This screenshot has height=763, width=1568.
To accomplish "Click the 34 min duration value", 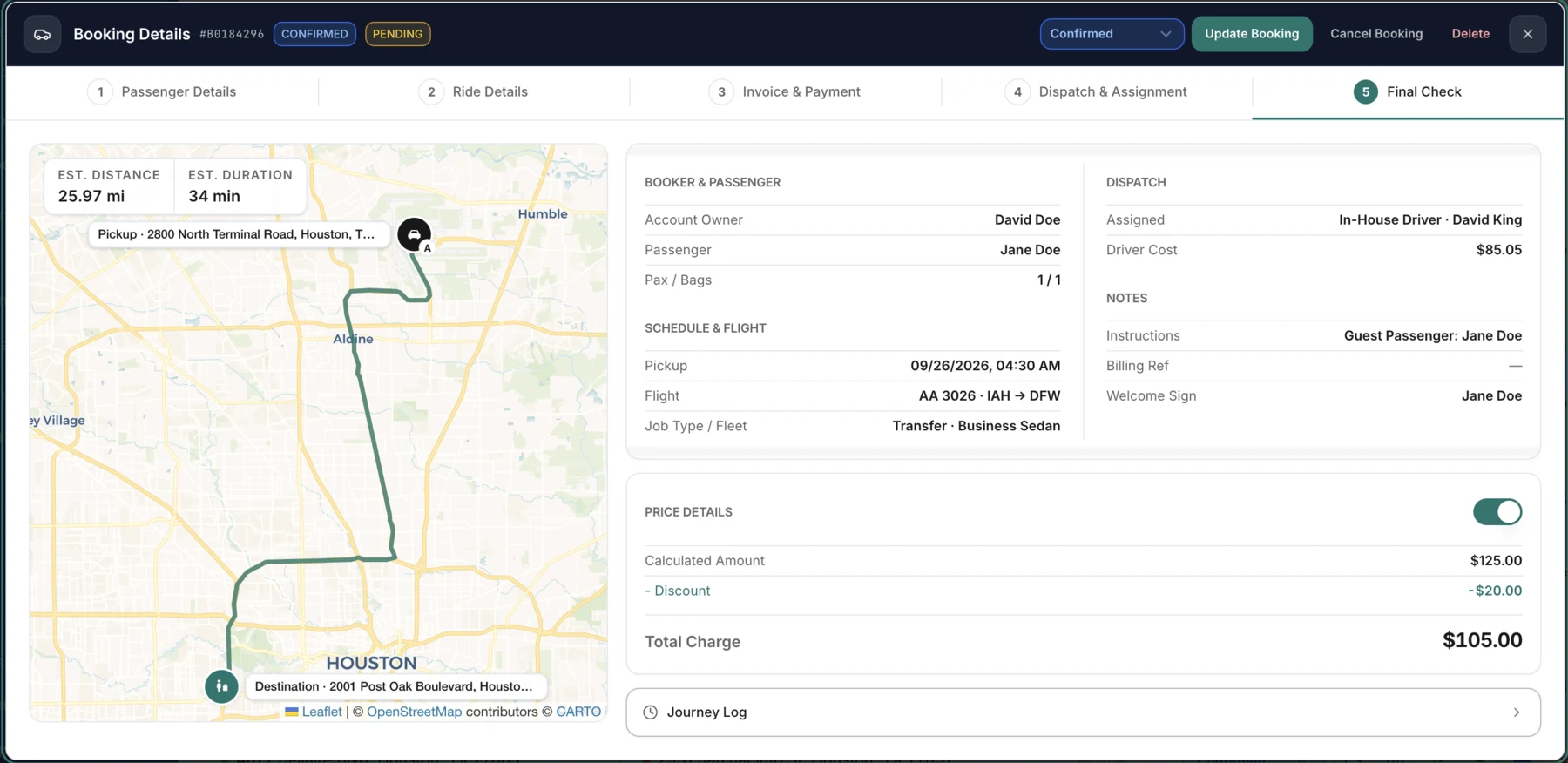I will 214,197.
